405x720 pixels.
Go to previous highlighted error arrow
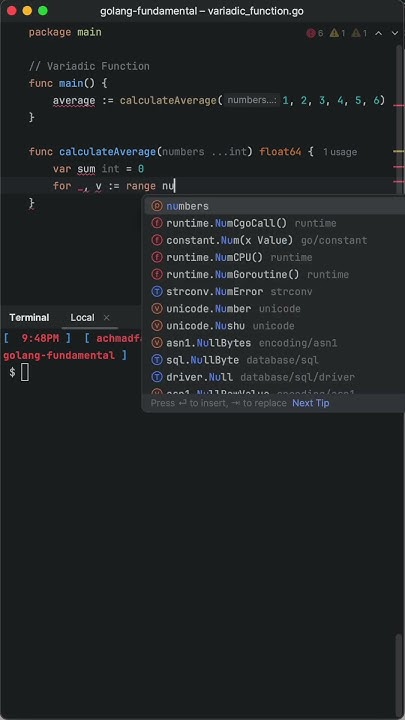point(378,33)
